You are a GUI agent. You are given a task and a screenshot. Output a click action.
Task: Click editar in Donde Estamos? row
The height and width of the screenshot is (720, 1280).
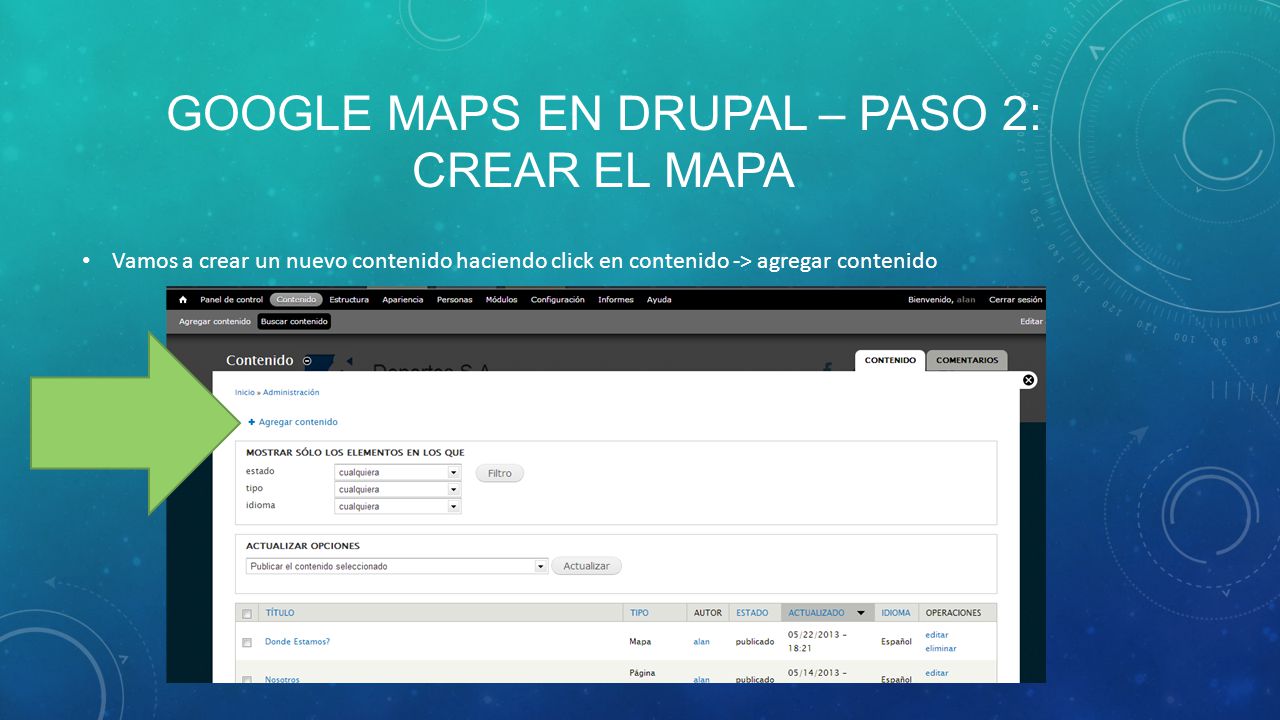tap(937, 635)
